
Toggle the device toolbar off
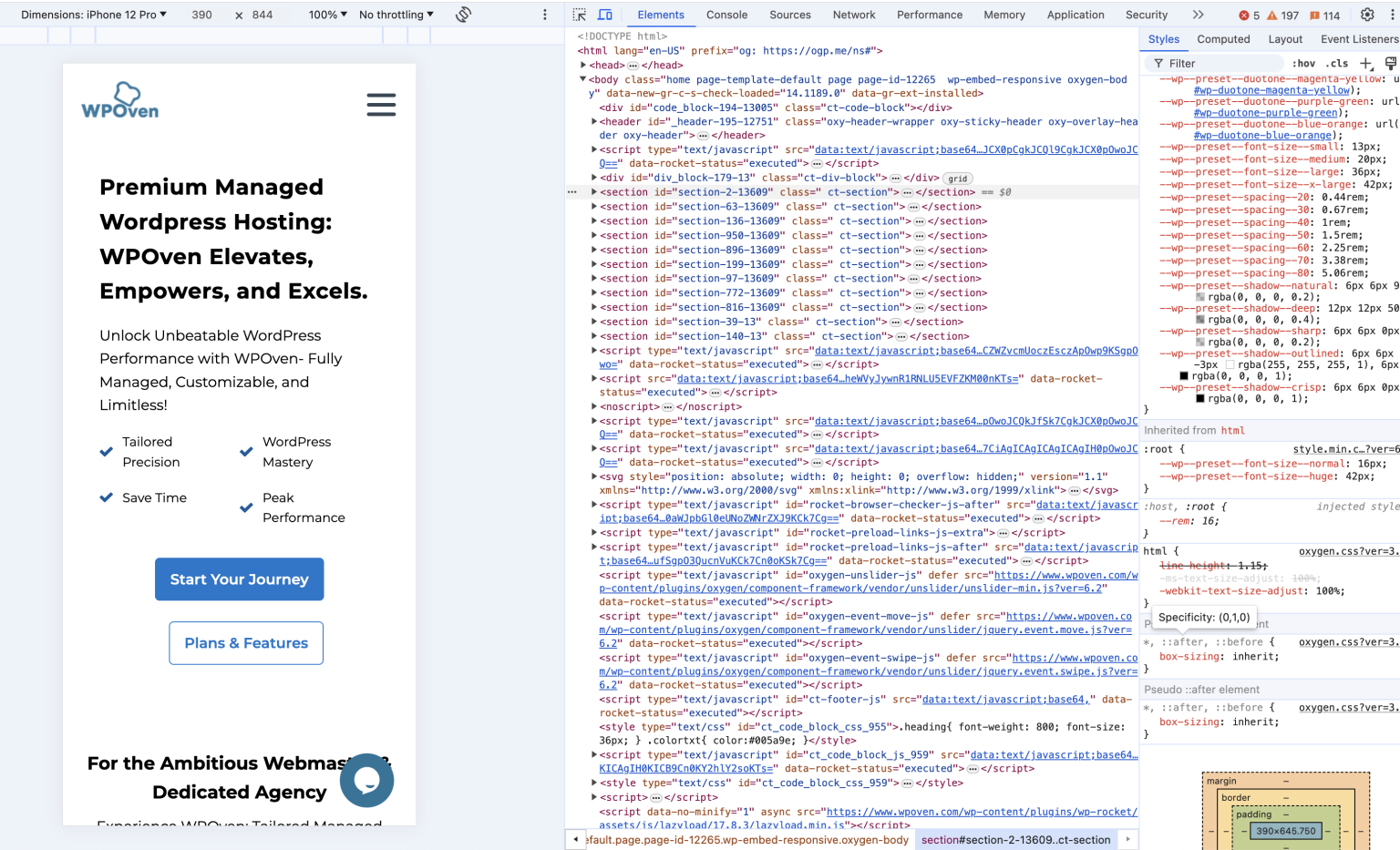point(605,15)
